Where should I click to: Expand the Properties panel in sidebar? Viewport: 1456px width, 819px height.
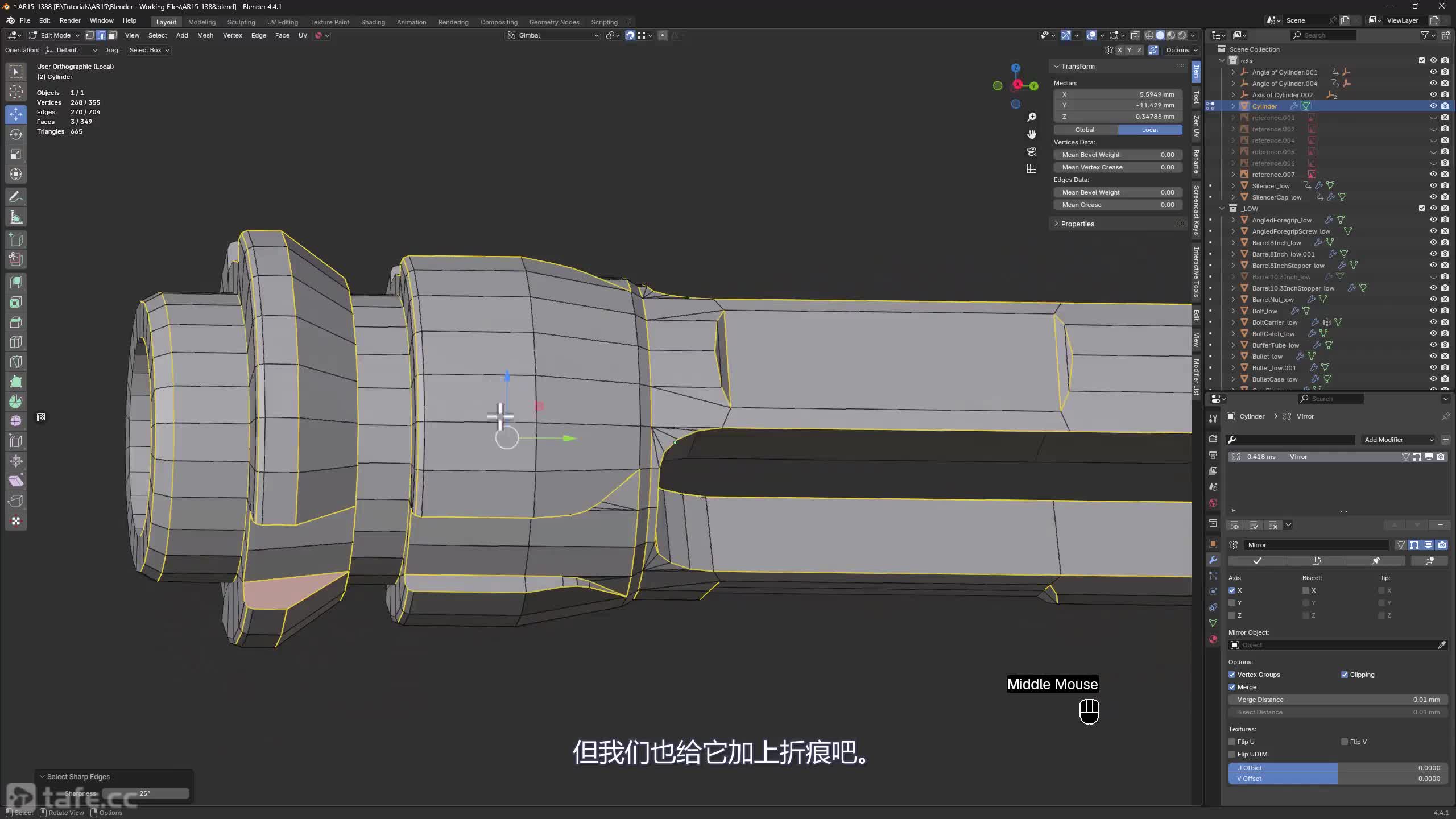[1077, 224]
